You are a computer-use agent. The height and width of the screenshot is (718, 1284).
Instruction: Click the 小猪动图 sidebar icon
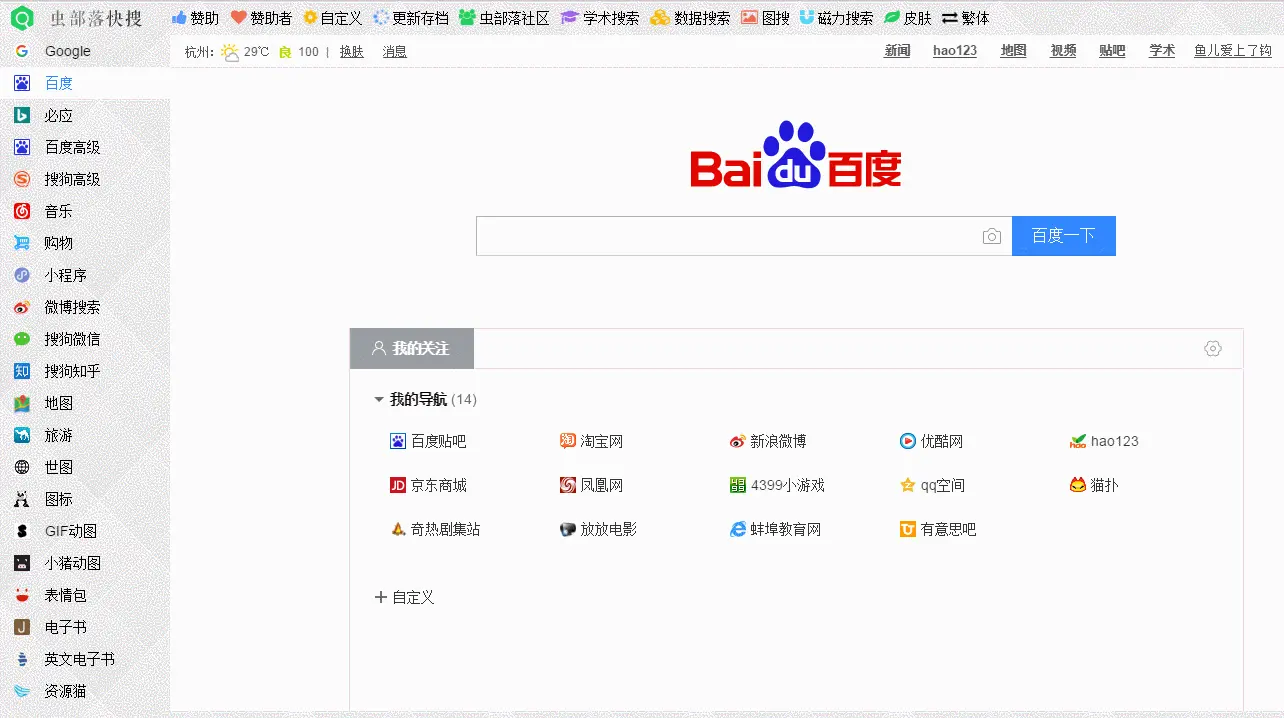tap(22, 563)
